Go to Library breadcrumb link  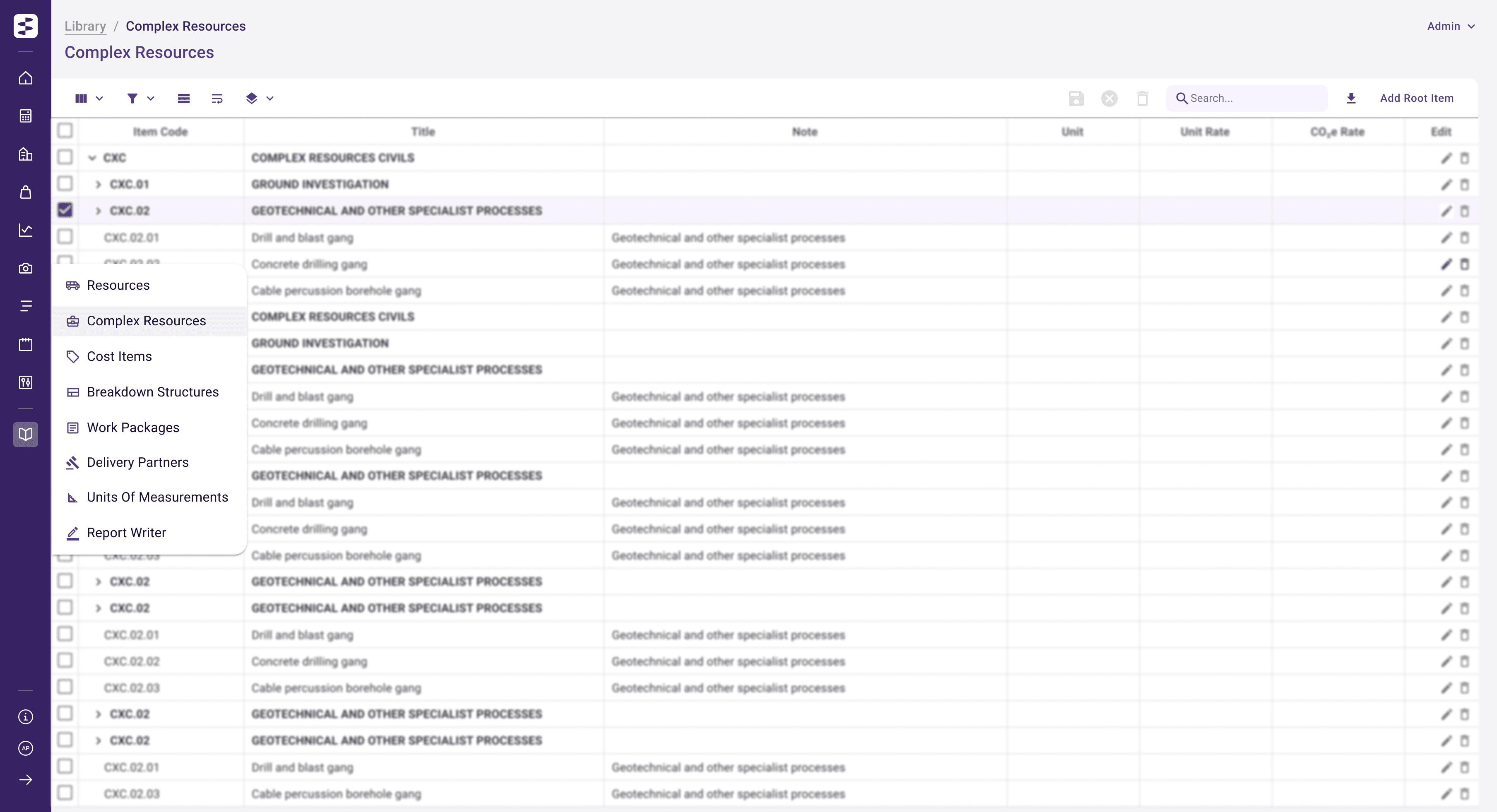85,26
